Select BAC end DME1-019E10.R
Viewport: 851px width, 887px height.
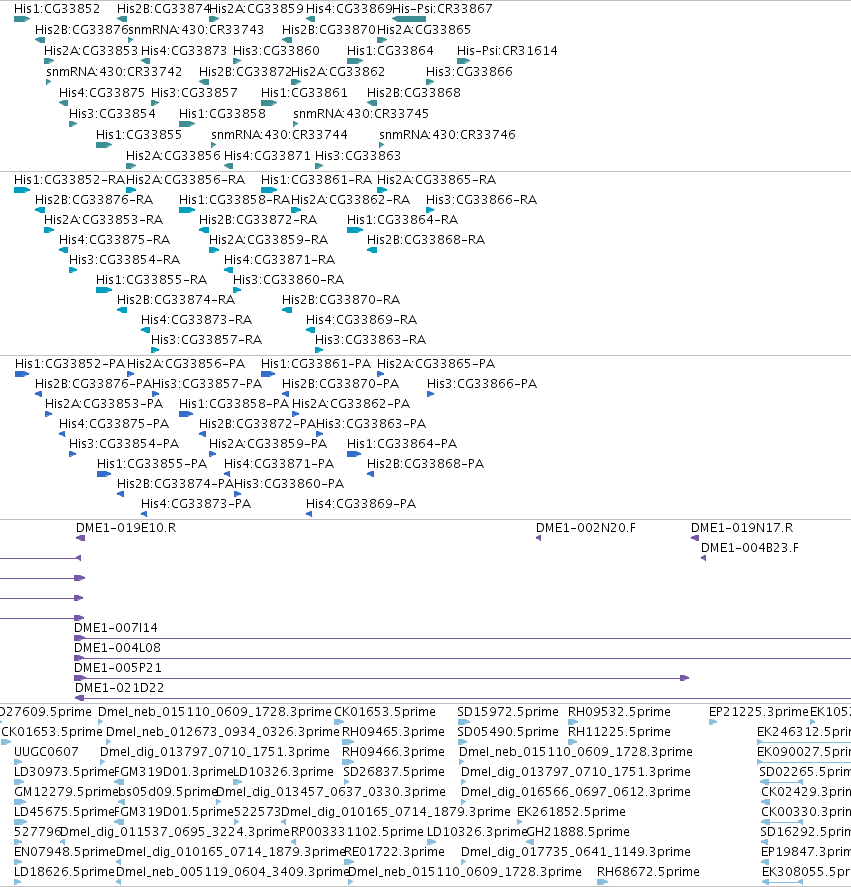pos(126,528)
